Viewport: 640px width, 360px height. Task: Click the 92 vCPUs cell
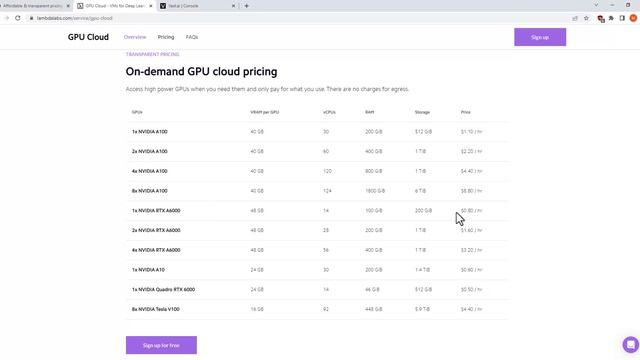pyautogui.click(x=326, y=309)
